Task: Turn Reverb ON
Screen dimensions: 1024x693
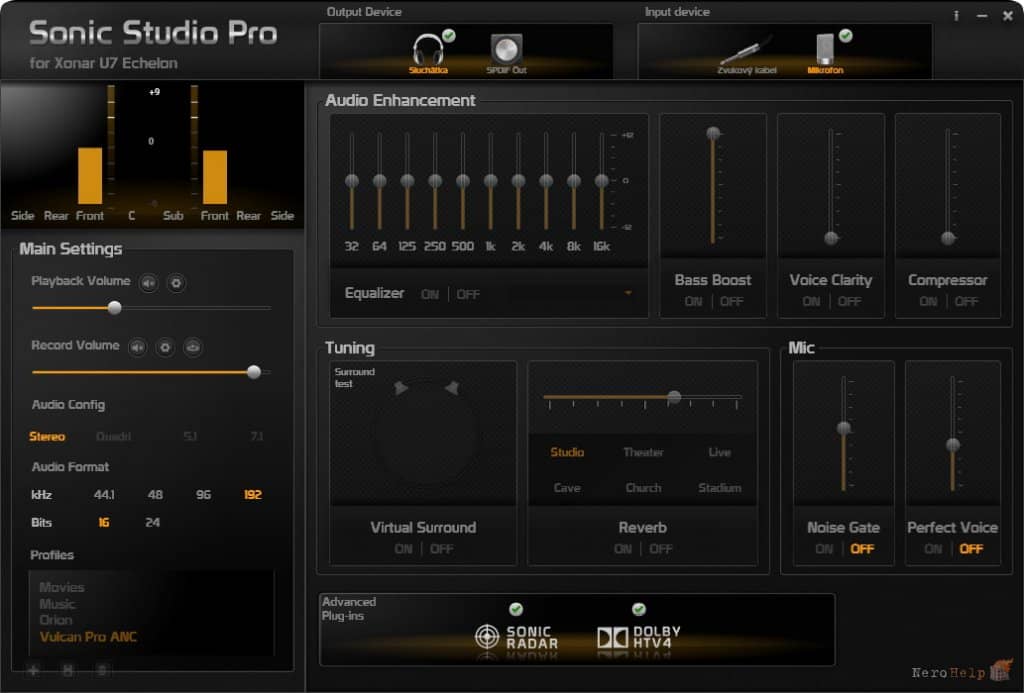Action: pyautogui.click(x=623, y=549)
